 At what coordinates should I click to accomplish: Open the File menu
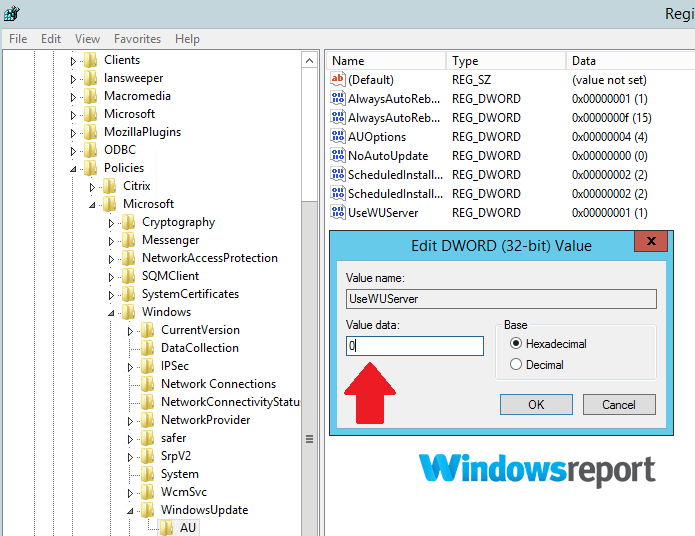(18, 39)
